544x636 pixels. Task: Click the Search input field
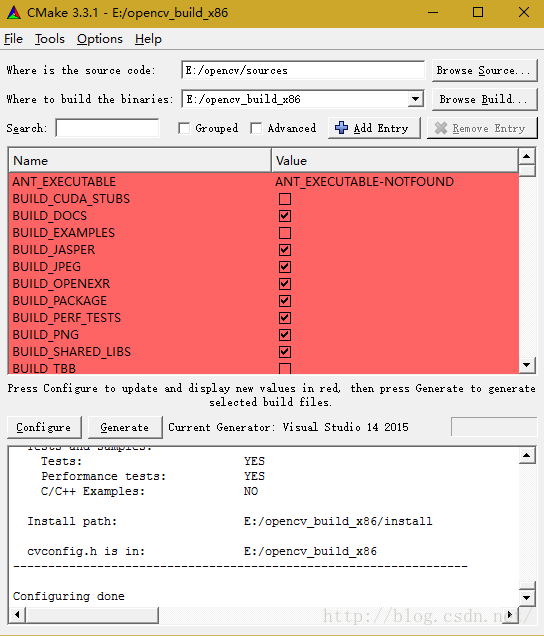click(x=107, y=128)
